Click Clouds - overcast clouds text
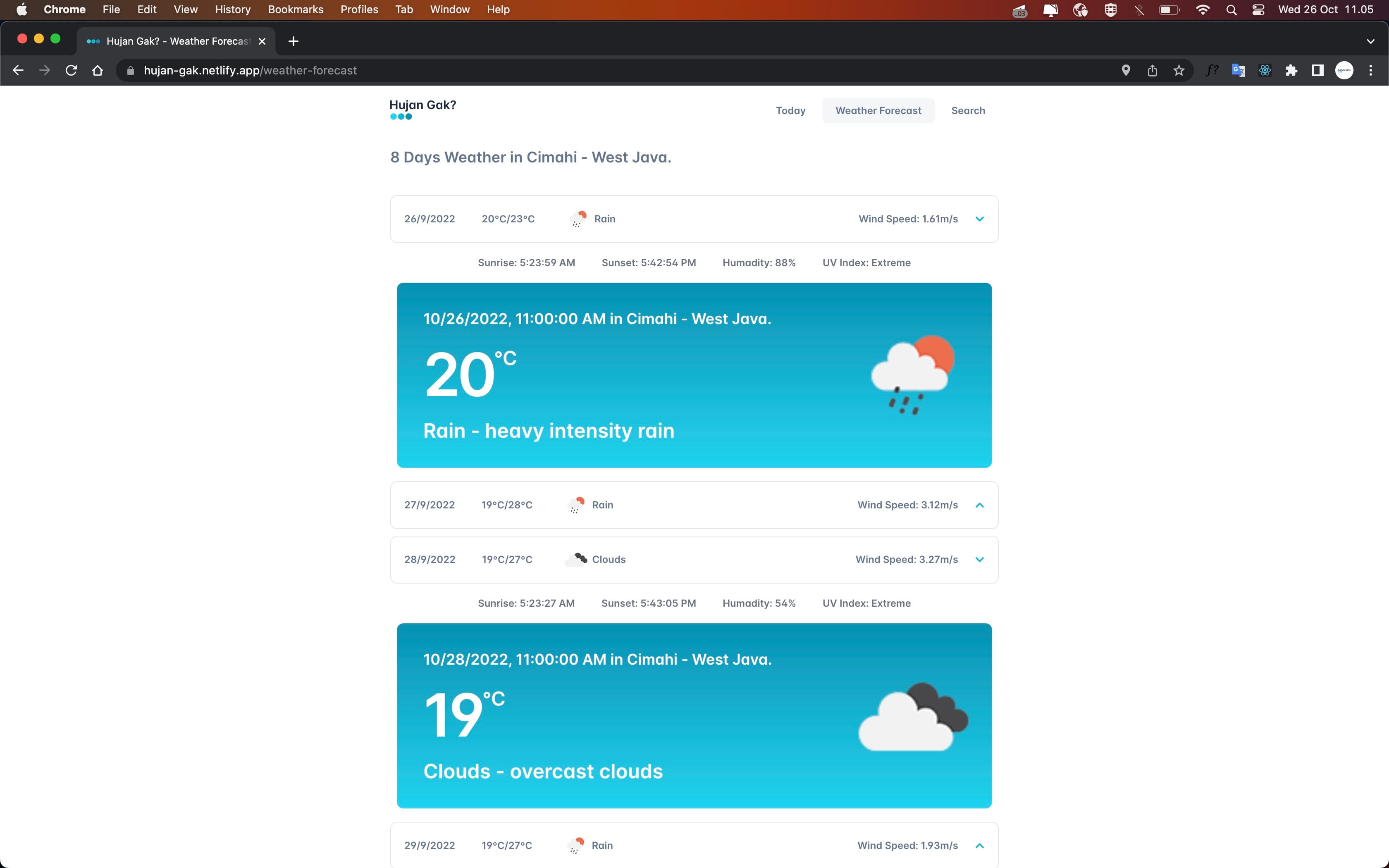The width and height of the screenshot is (1389, 868). 543,772
